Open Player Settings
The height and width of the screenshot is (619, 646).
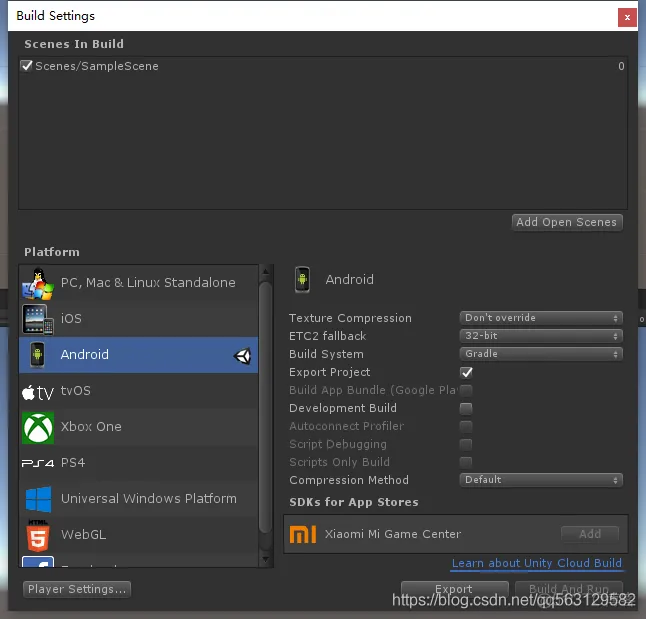click(x=77, y=589)
